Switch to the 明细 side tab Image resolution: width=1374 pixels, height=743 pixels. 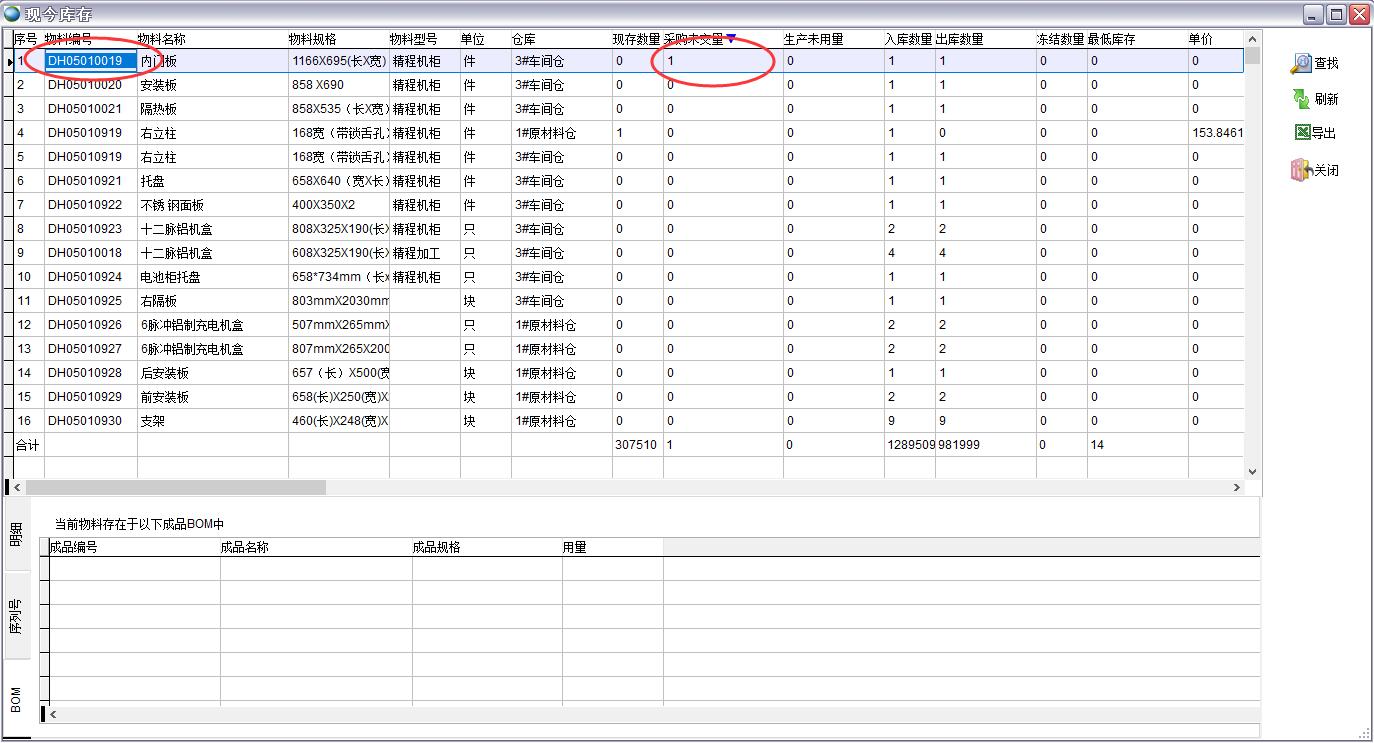point(15,535)
